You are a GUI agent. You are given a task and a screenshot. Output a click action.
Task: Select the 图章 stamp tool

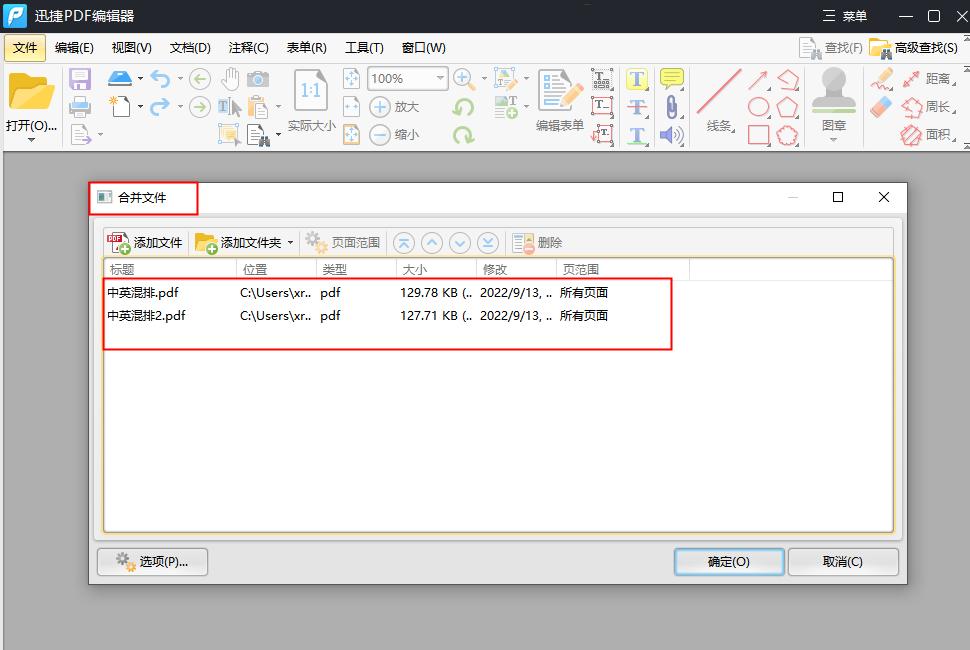[833, 100]
